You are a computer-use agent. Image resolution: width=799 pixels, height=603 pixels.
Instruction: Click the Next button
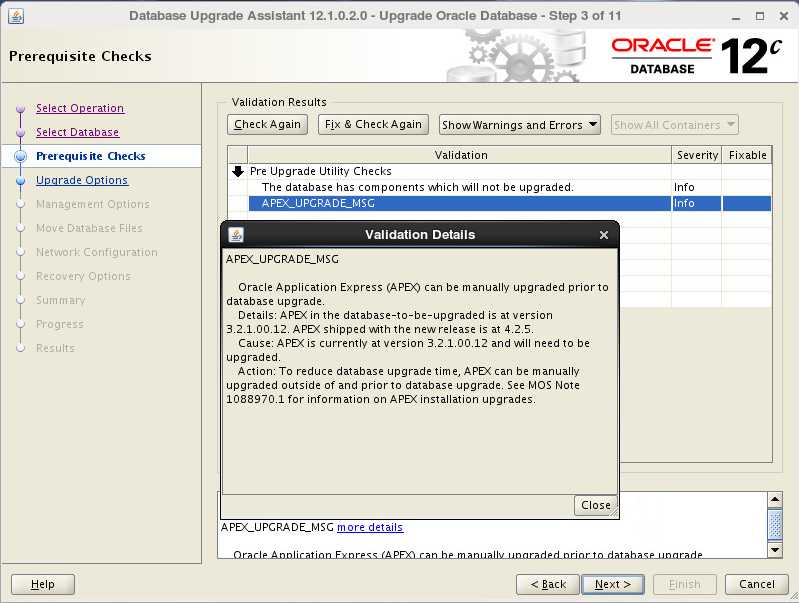point(612,584)
